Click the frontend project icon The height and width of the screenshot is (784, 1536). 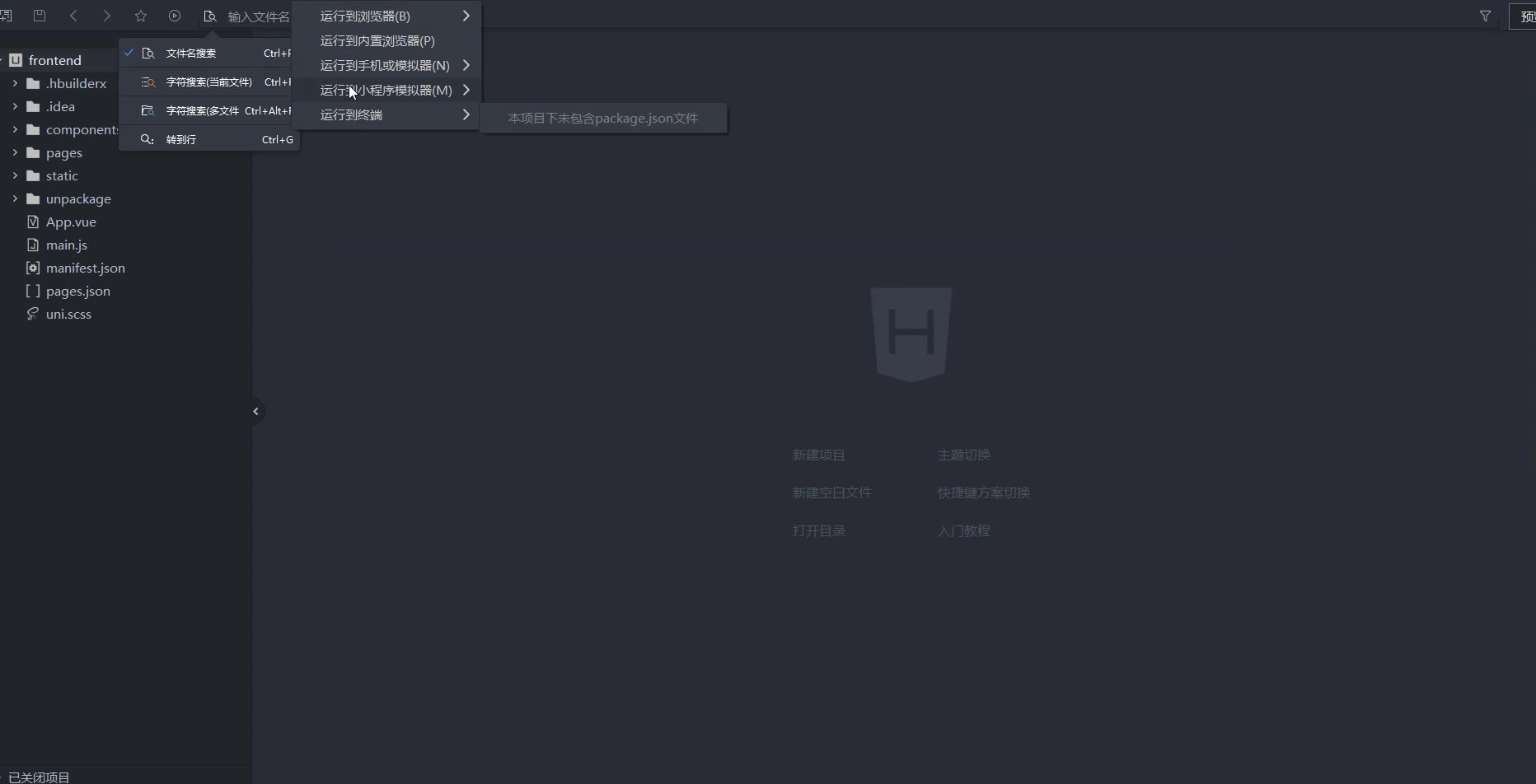point(16,60)
